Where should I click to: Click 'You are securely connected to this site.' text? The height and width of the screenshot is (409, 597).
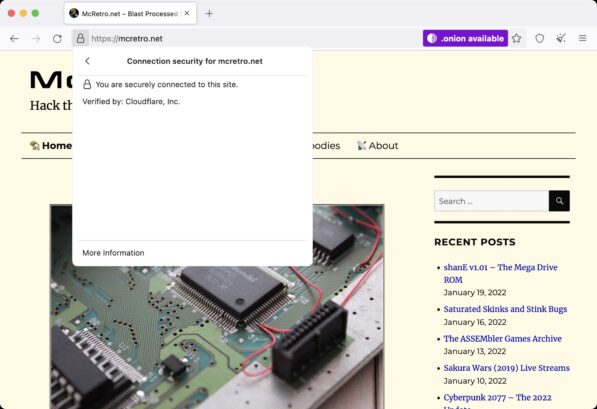tap(167, 85)
